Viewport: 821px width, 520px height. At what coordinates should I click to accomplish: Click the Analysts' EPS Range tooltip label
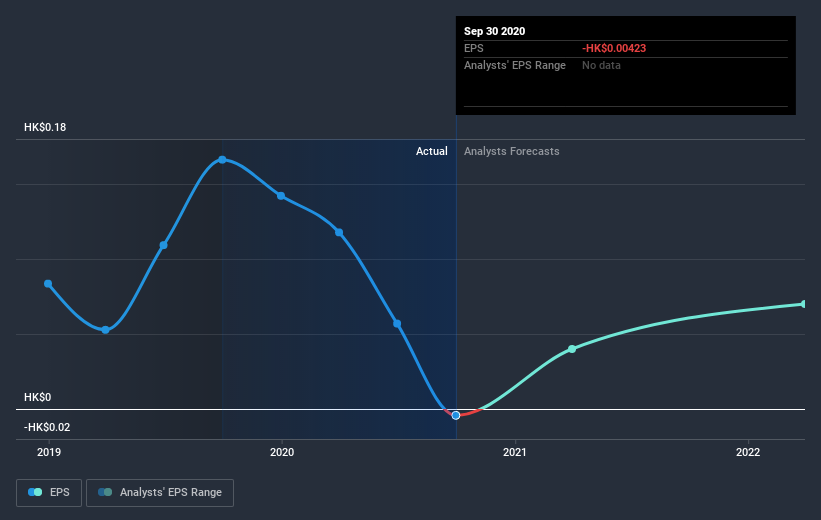[x=515, y=65]
